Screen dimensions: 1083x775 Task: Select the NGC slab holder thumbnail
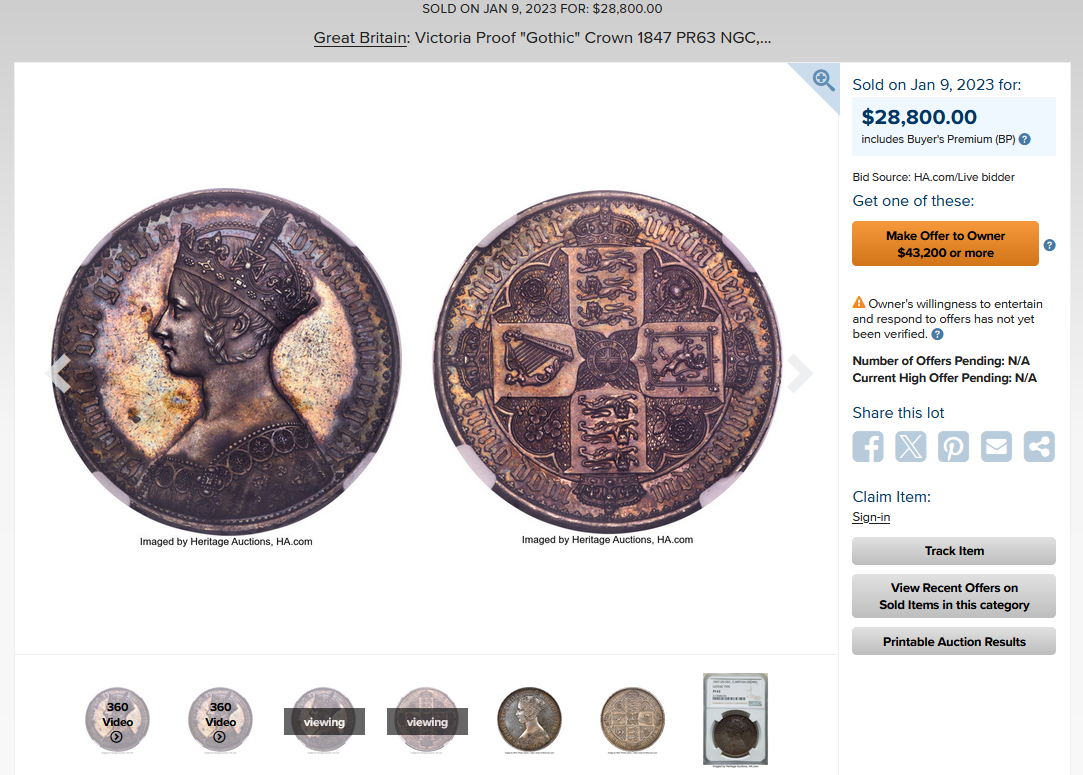[x=736, y=720]
